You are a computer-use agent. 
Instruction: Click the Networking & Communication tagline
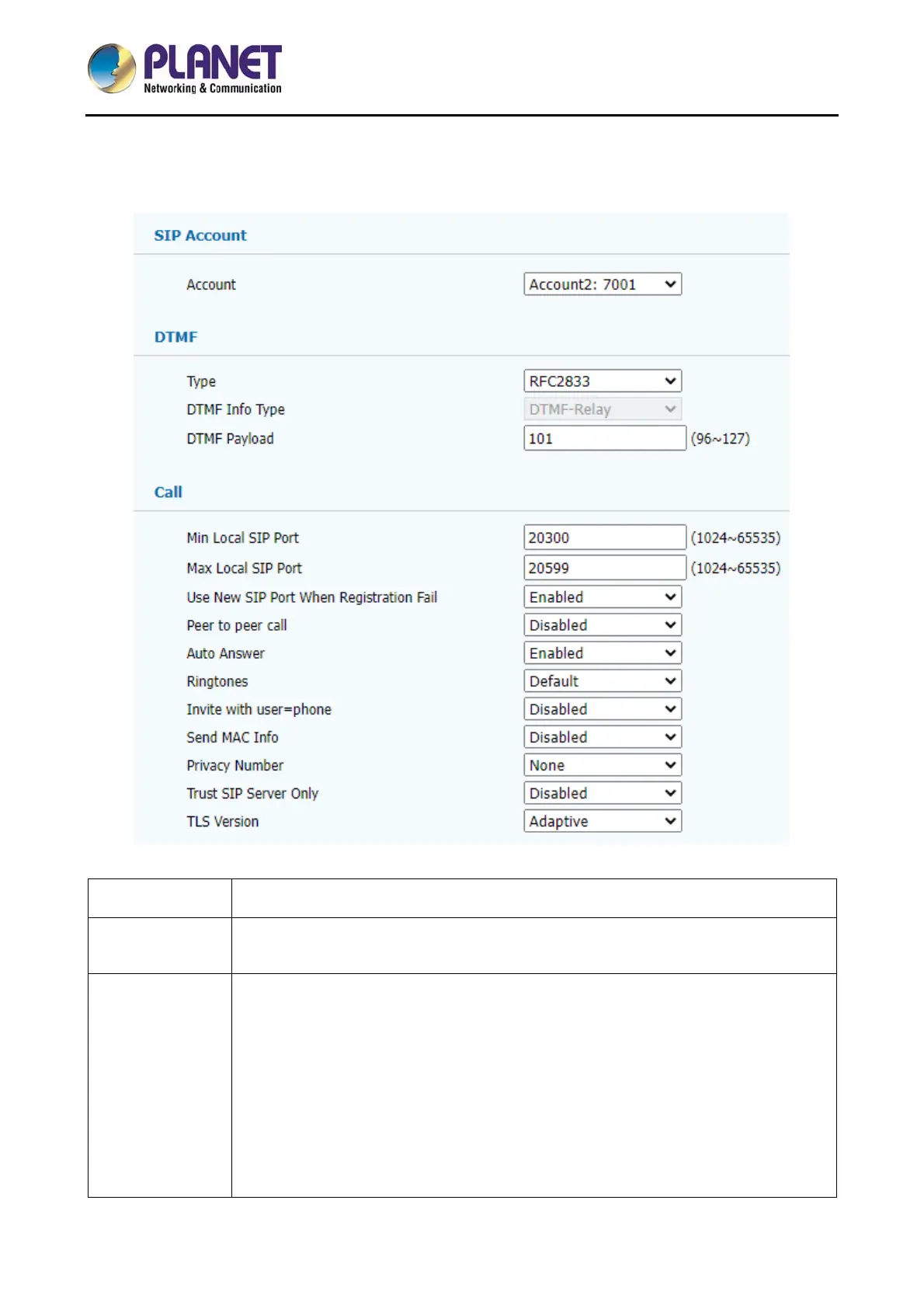[213, 89]
